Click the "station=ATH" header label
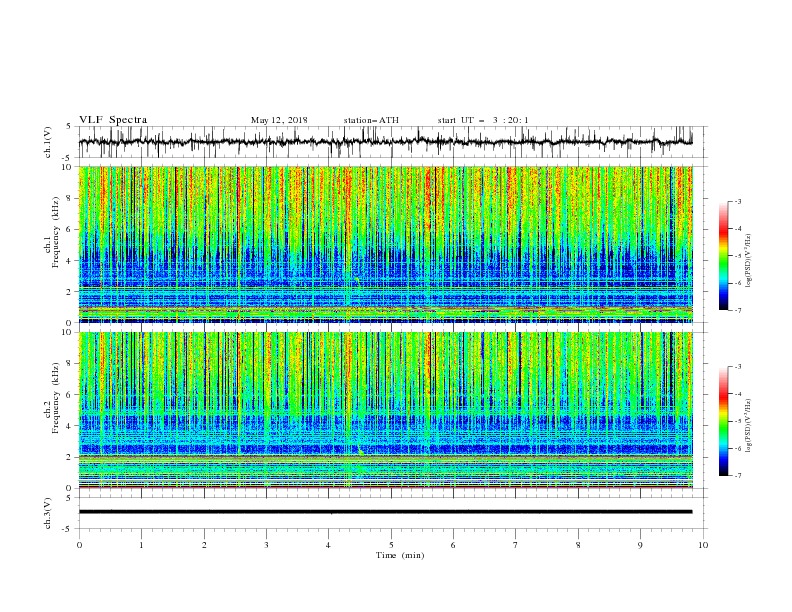 pyautogui.click(x=371, y=120)
